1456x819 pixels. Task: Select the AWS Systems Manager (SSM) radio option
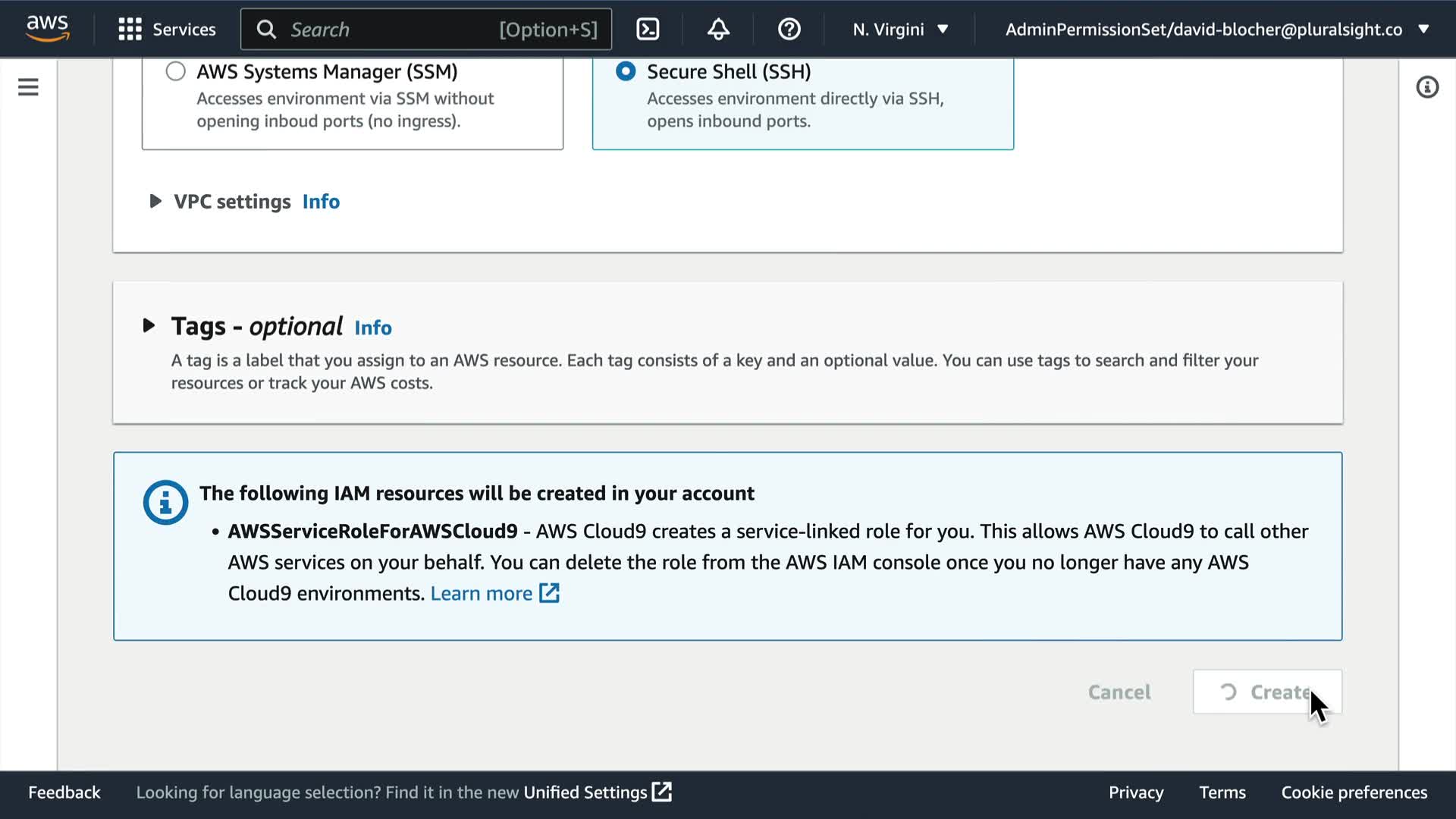coord(176,71)
